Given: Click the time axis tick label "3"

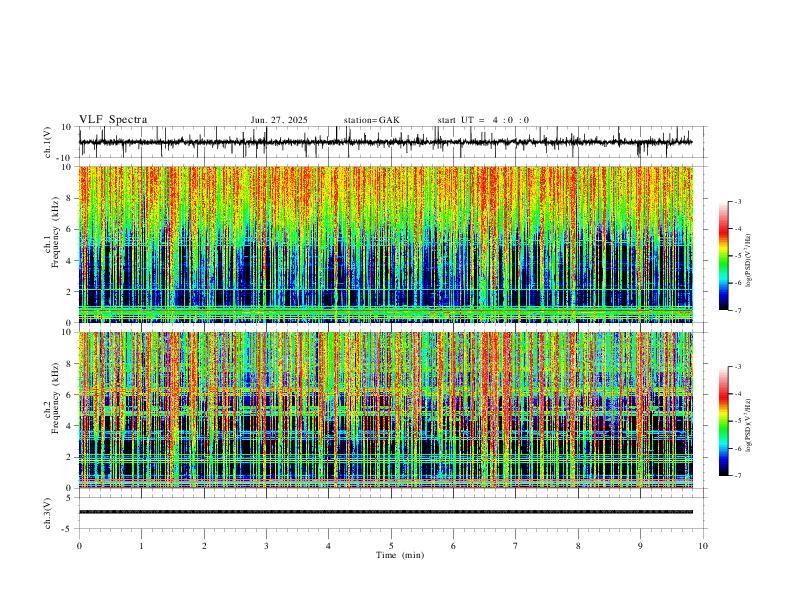Looking at the screenshot, I should (x=266, y=546).
